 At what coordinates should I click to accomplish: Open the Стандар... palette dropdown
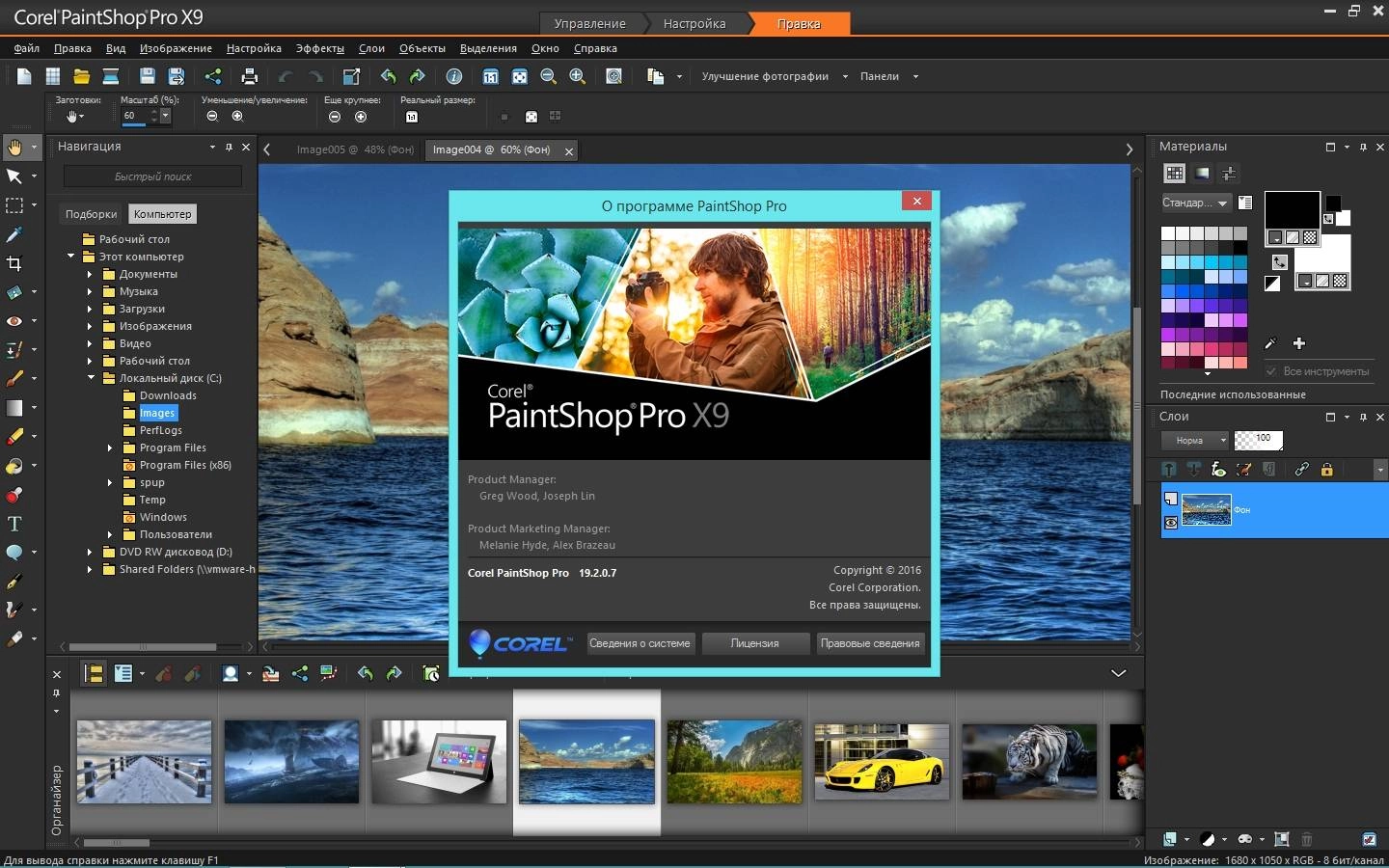coord(1196,203)
